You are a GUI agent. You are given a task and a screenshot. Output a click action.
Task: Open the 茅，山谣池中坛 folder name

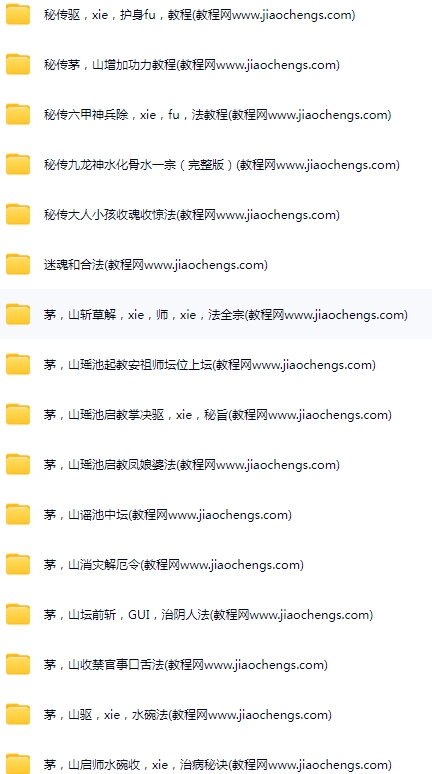coord(167,515)
